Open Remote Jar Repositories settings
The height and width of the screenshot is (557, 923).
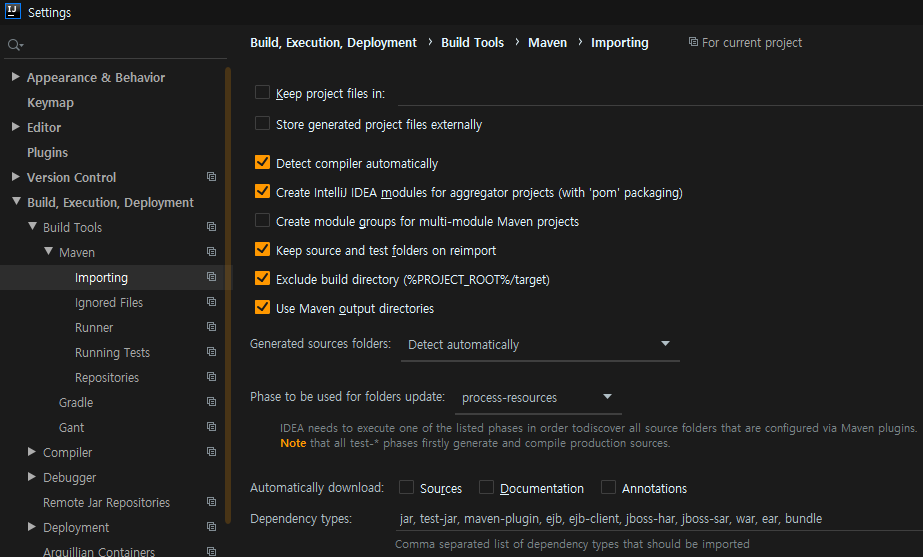pyautogui.click(x=106, y=503)
